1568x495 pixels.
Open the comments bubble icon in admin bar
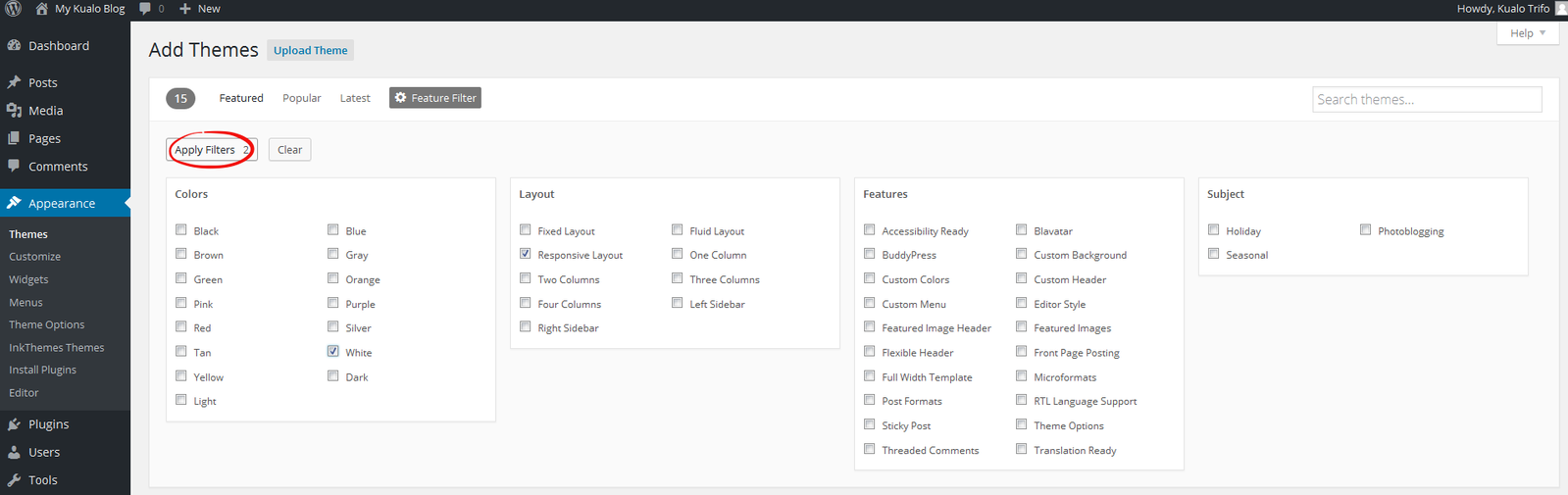click(x=145, y=8)
